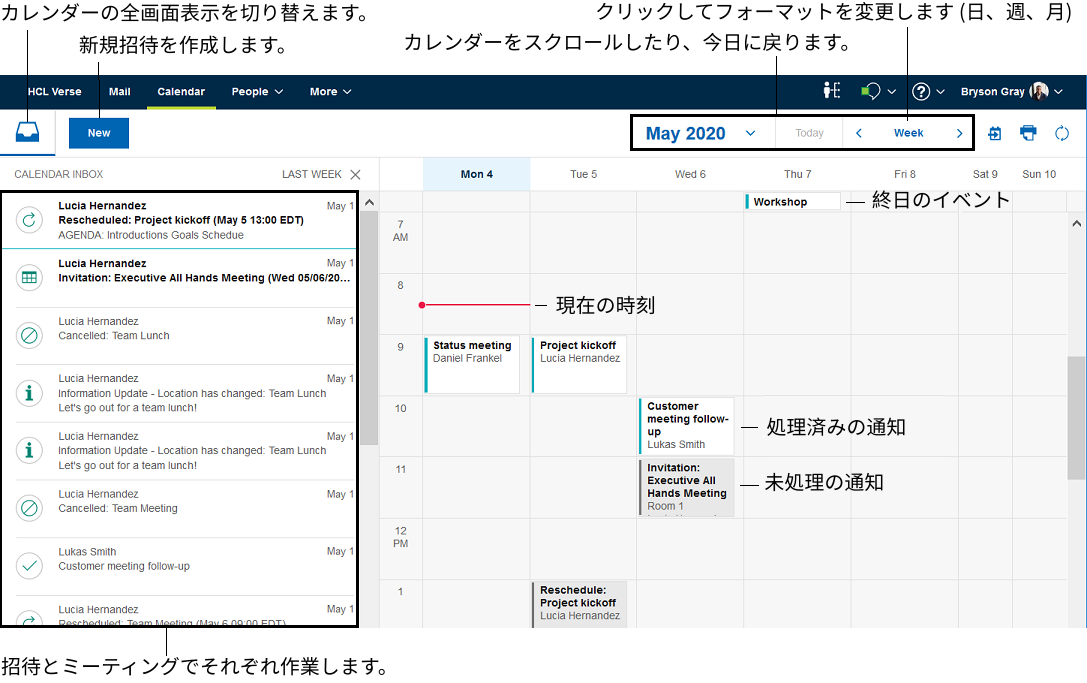Expand the Bryson Gray account arrow

(1059, 92)
